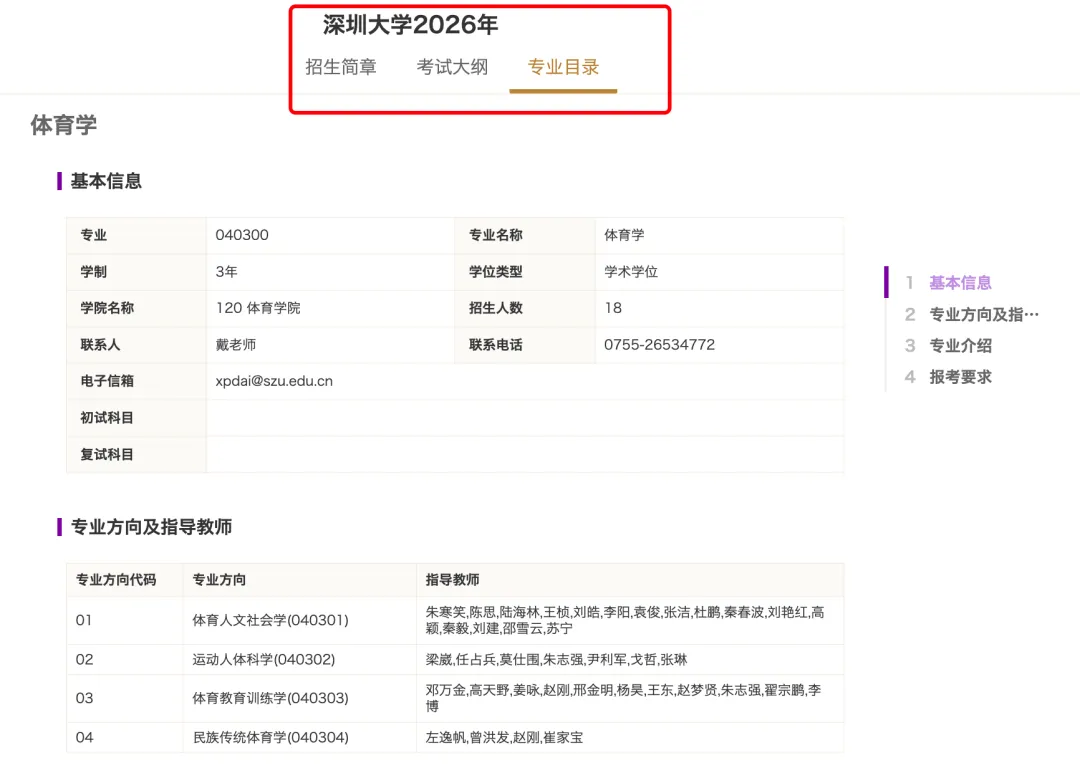Jump to 基本信息 in side navigation

pos(960,282)
